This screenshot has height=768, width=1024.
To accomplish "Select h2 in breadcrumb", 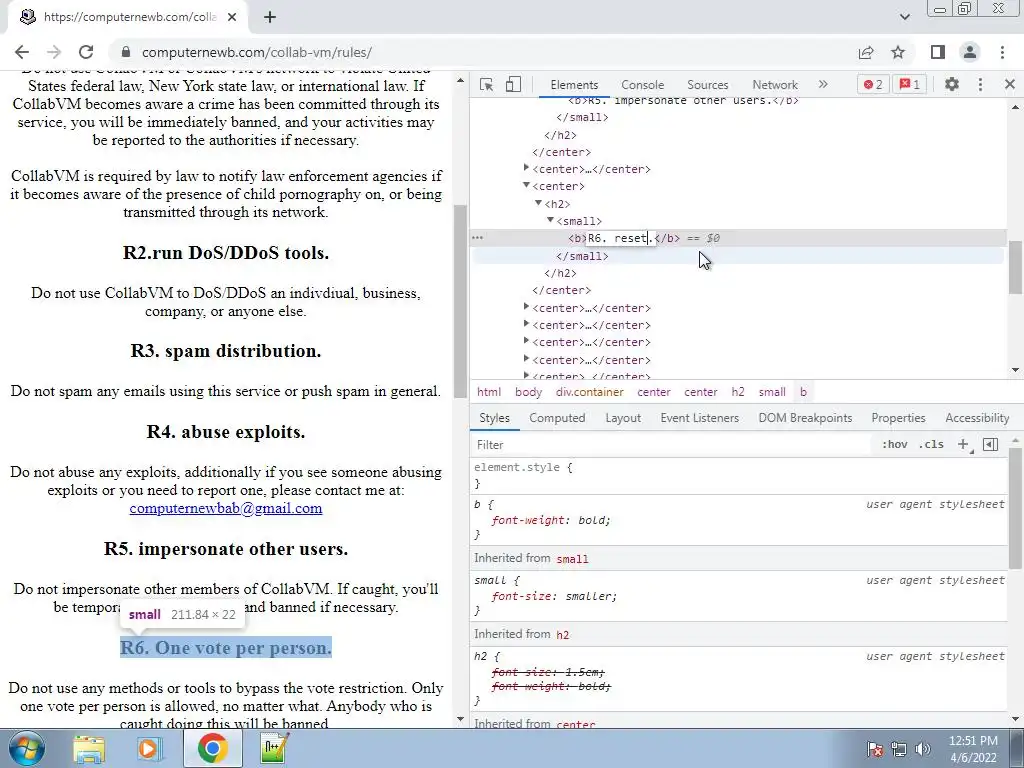I will (738, 392).
